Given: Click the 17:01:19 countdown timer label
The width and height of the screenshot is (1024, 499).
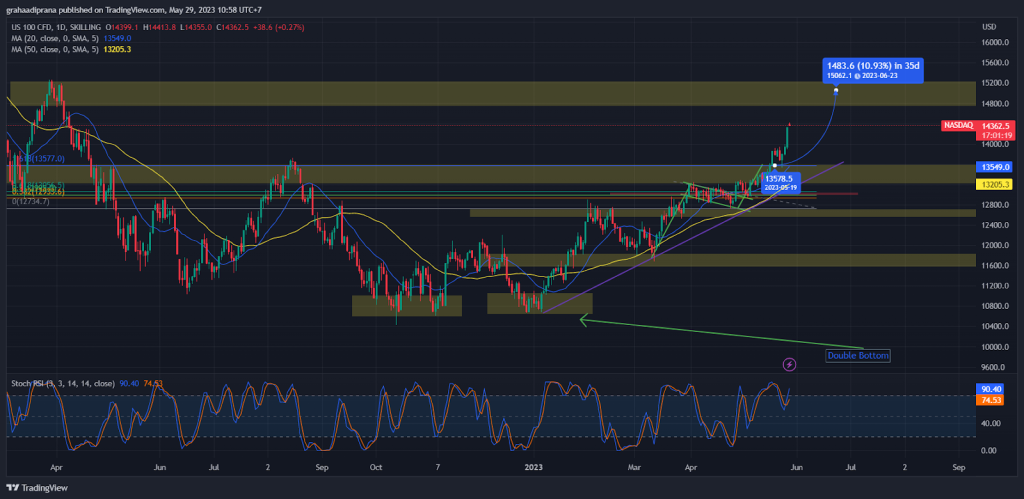Looking at the screenshot, I should coord(995,135).
